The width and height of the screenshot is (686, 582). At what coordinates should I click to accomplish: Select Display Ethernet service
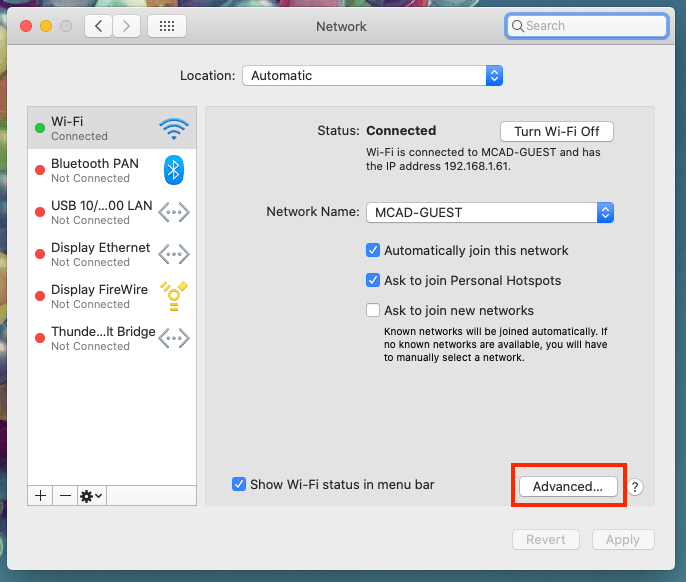point(112,254)
